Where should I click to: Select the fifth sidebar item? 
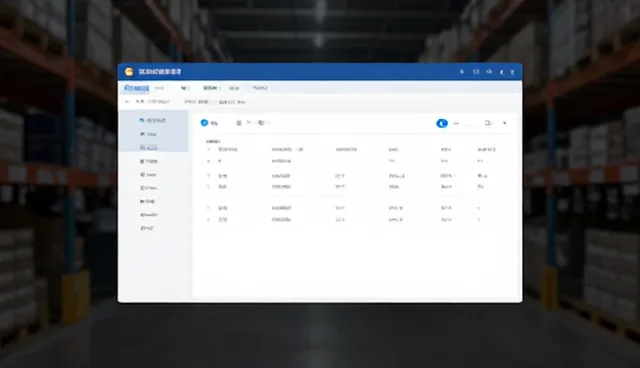(148, 175)
